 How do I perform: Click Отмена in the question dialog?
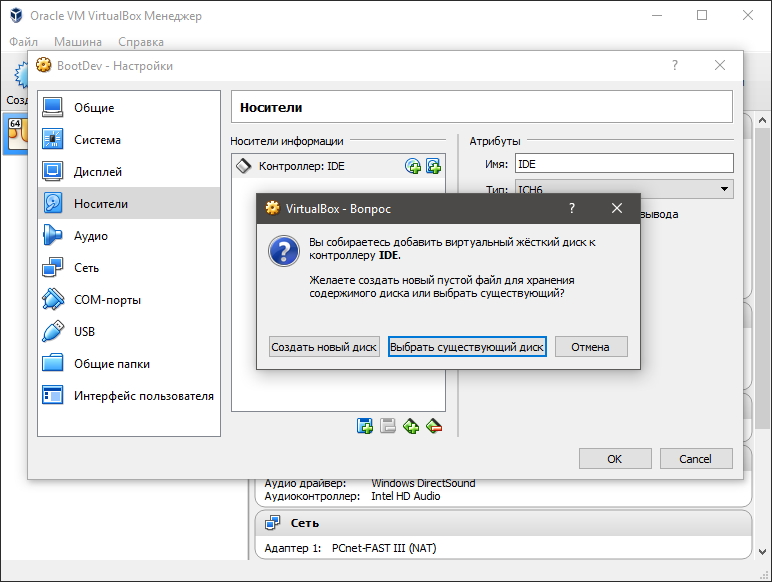(x=591, y=347)
